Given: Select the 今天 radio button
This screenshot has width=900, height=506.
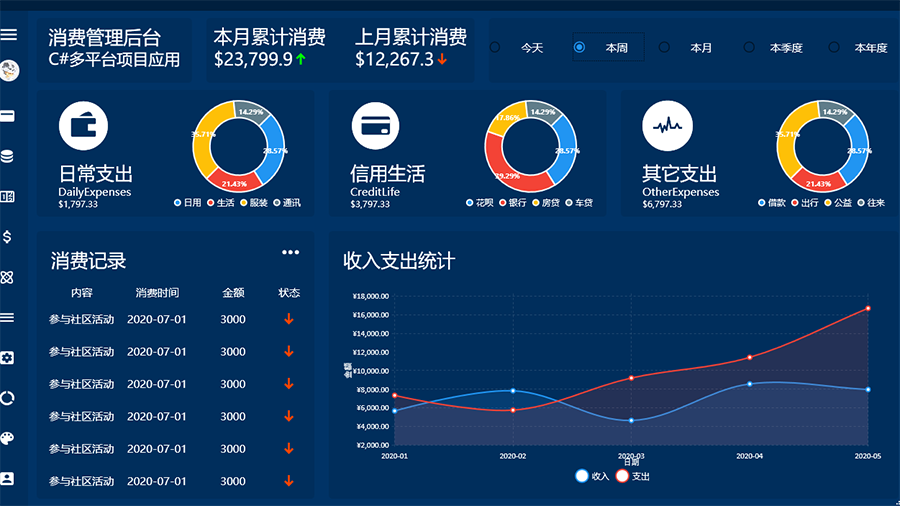Looking at the screenshot, I should 495,47.
